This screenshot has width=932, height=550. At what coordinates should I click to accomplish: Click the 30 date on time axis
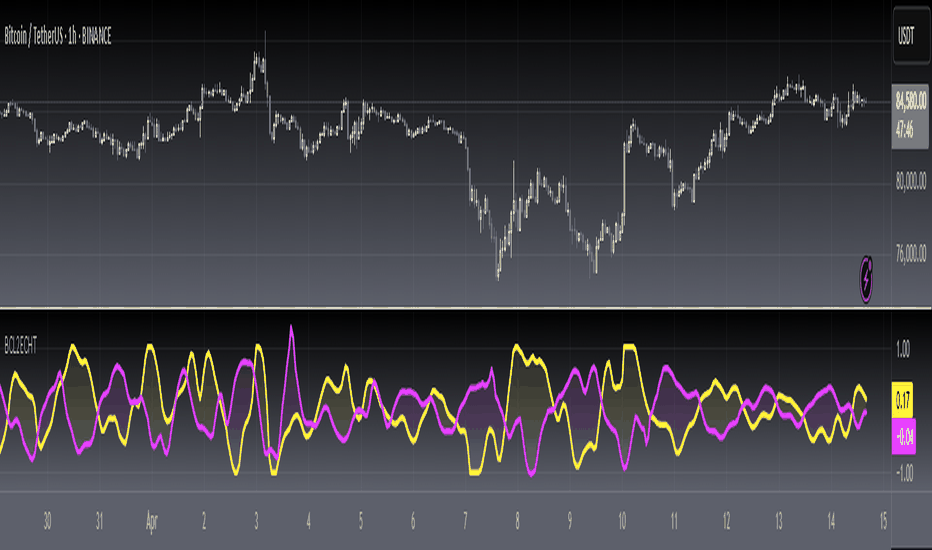click(48, 521)
